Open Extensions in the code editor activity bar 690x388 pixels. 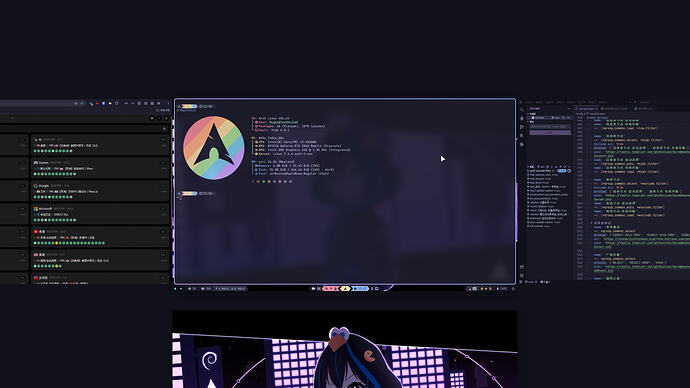coord(522,144)
